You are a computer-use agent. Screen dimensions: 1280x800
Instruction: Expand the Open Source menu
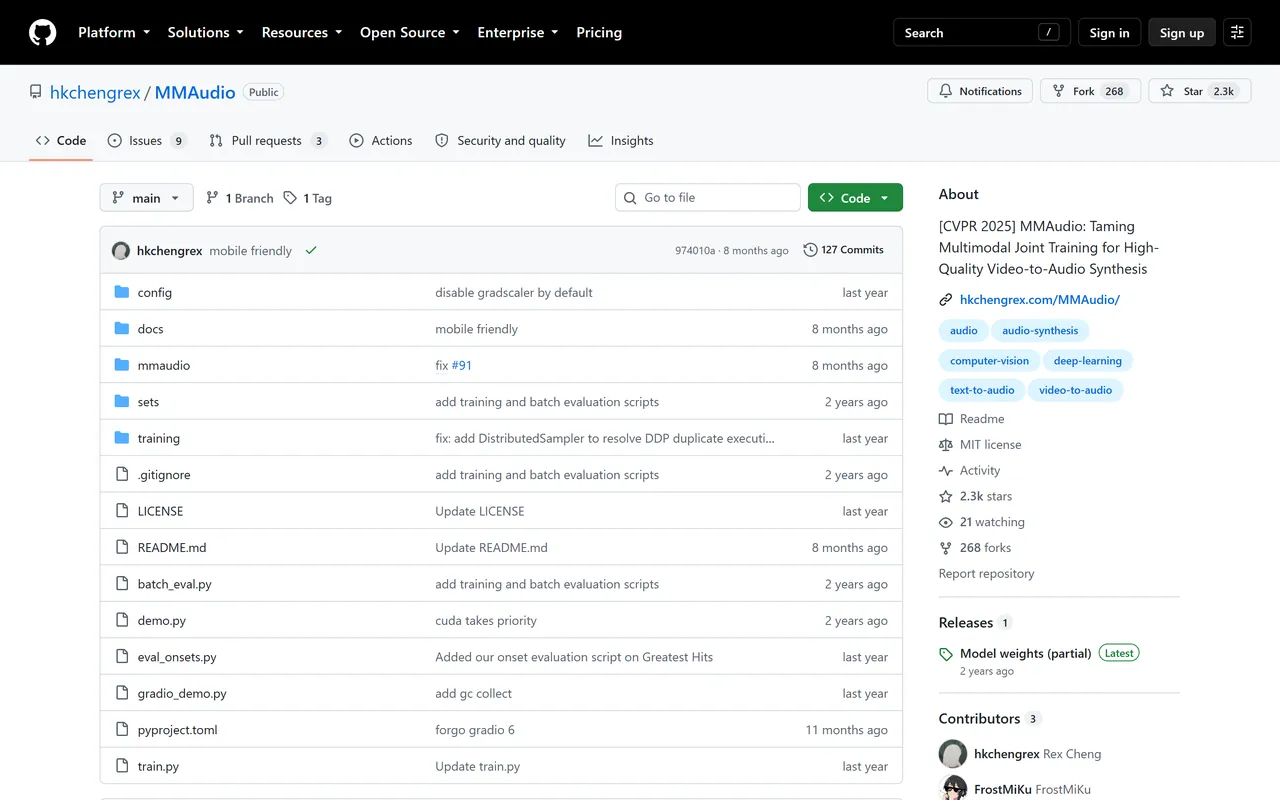click(x=410, y=33)
